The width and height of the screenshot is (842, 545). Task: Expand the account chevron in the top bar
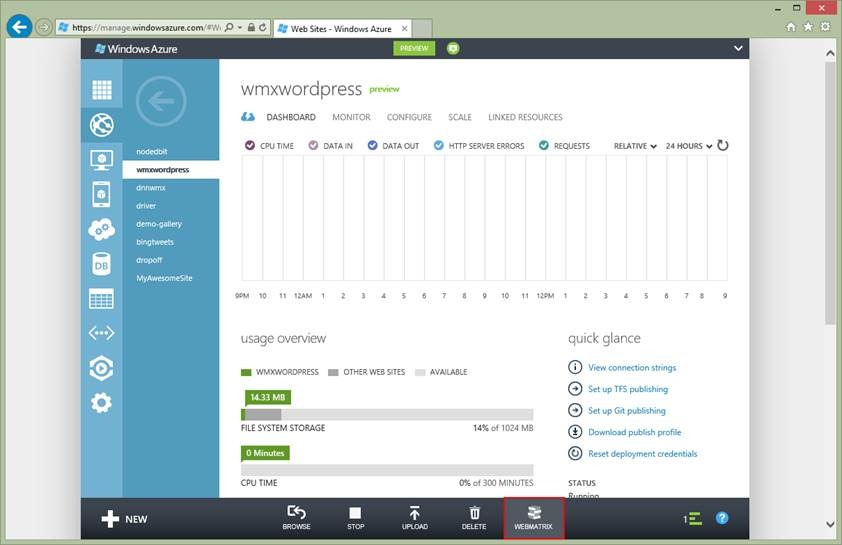pyautogui.click(x=738, y=48)
